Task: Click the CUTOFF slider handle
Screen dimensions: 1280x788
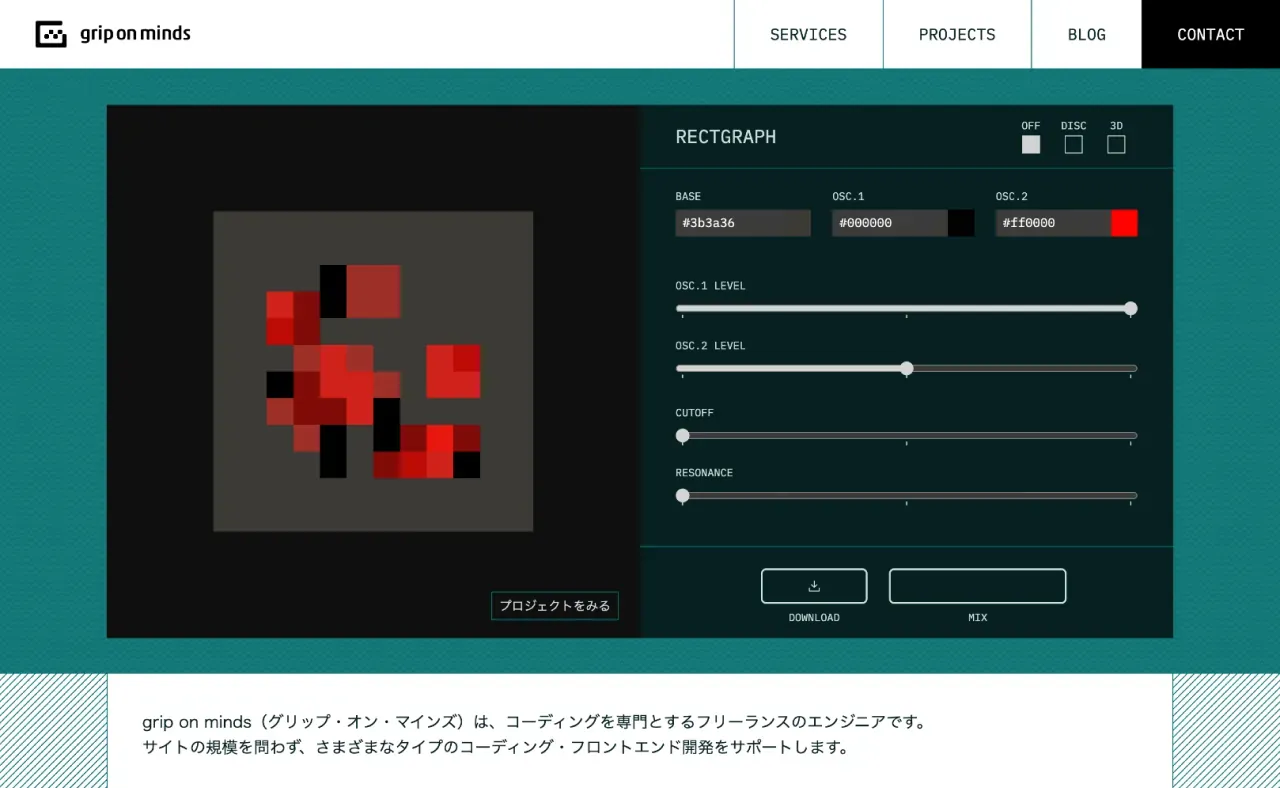Action: point(683,436)
